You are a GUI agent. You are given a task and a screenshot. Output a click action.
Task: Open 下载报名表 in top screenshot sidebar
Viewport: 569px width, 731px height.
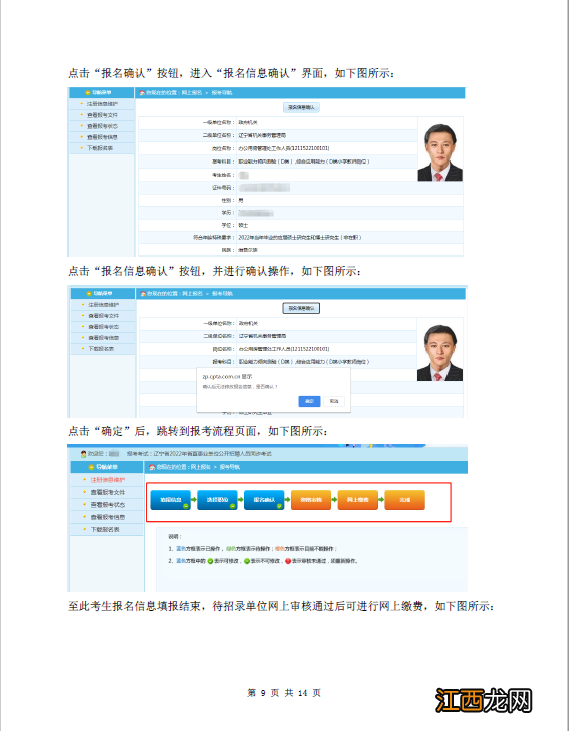pos(100,148)
